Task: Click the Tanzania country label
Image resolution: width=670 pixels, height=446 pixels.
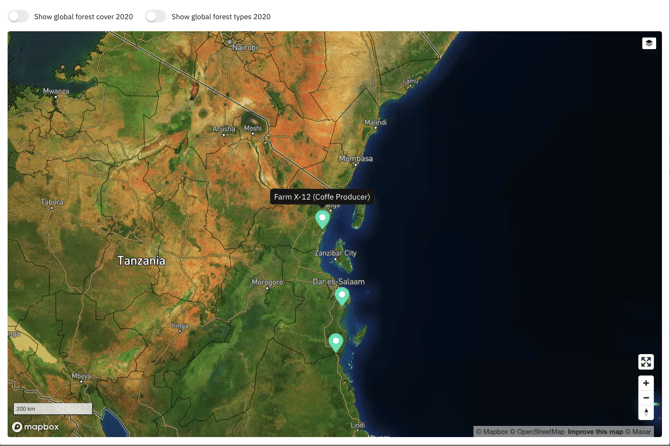Action: click(x=141, y=261)
